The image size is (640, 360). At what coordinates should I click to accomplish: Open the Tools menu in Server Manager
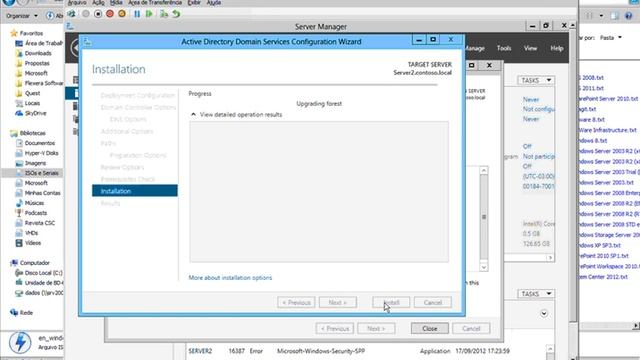[504, 48]
